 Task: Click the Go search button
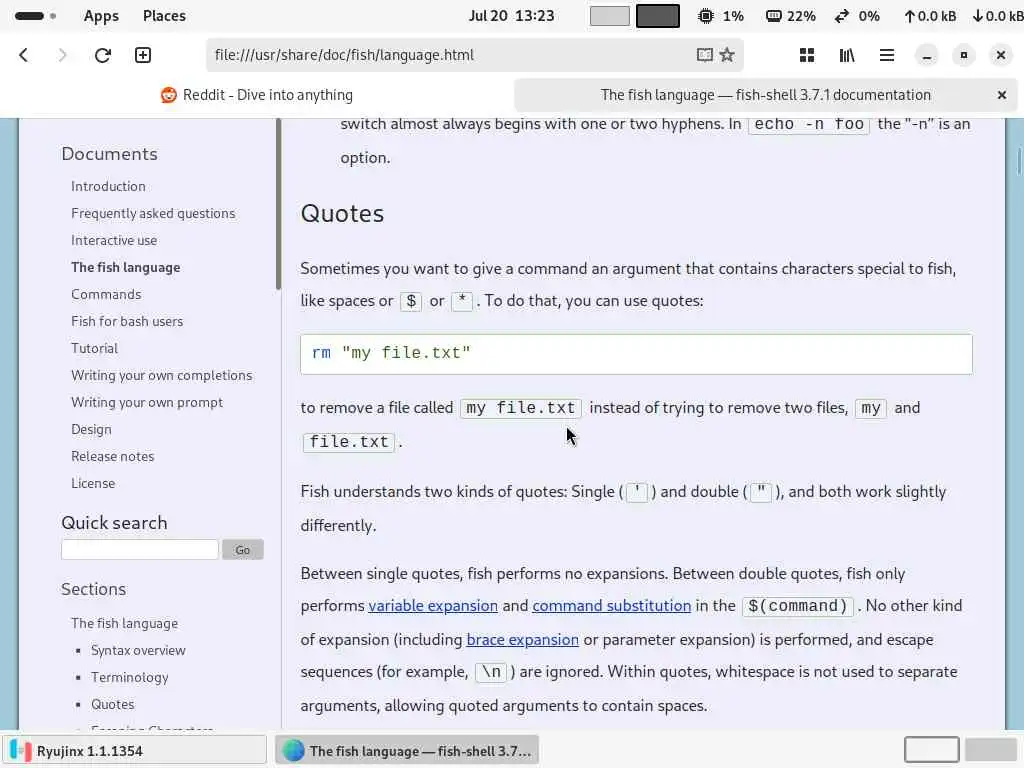pos(242,550)
